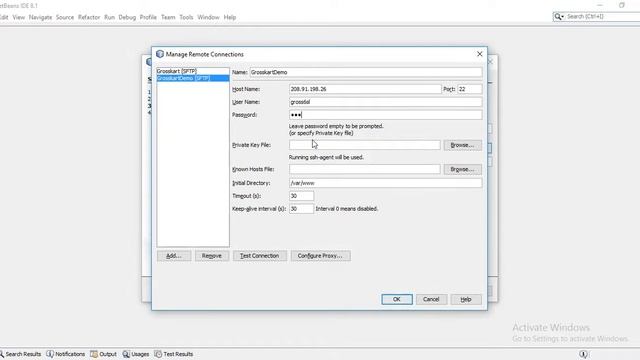Edit the Initial Directory field /var/www
Screen dimensions: 640x360
tap(385, 183)
